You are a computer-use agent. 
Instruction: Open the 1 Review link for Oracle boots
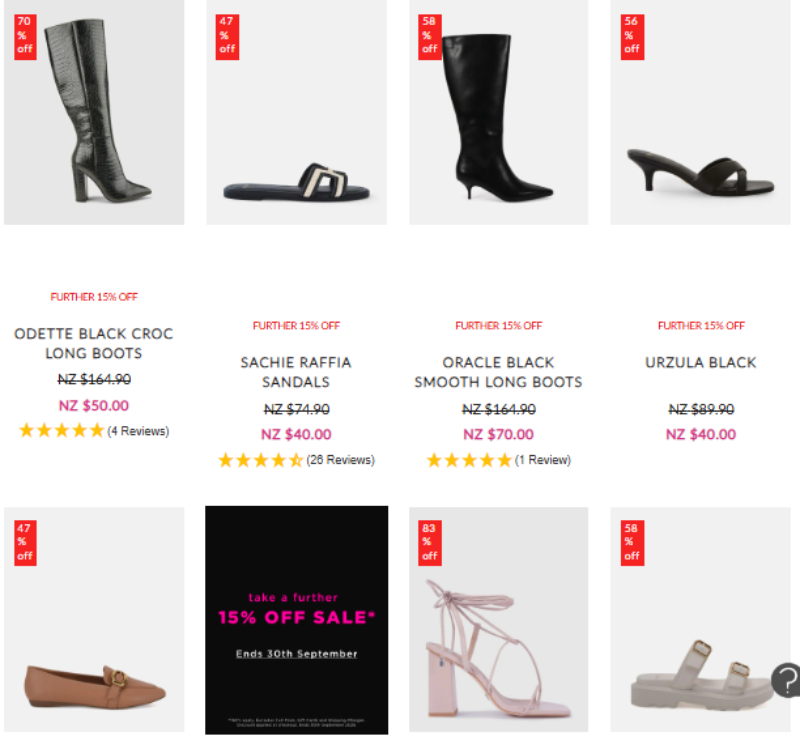[x=542, y=460]
